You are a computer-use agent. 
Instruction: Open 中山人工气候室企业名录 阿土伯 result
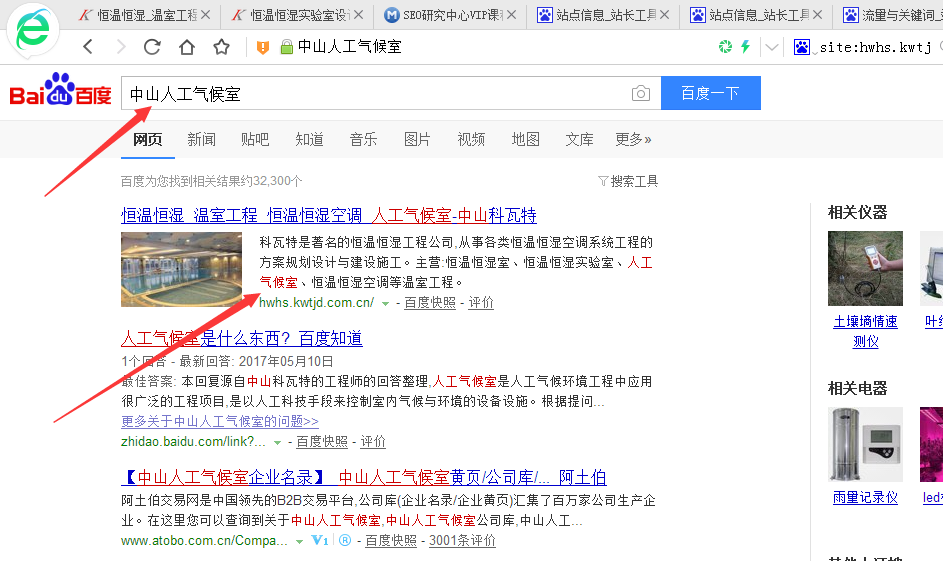364,477
